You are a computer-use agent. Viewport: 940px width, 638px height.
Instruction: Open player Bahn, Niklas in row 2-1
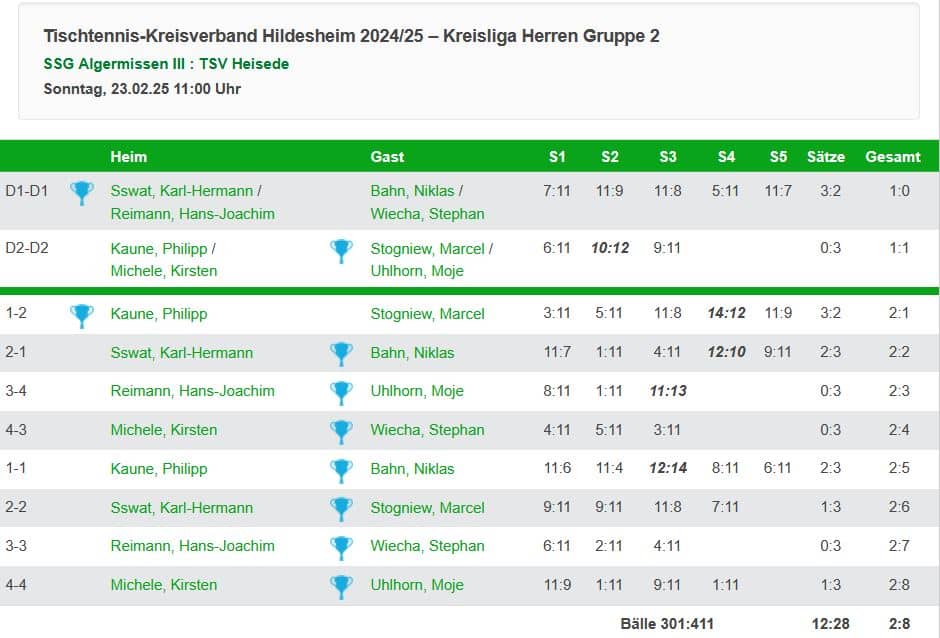412,353
